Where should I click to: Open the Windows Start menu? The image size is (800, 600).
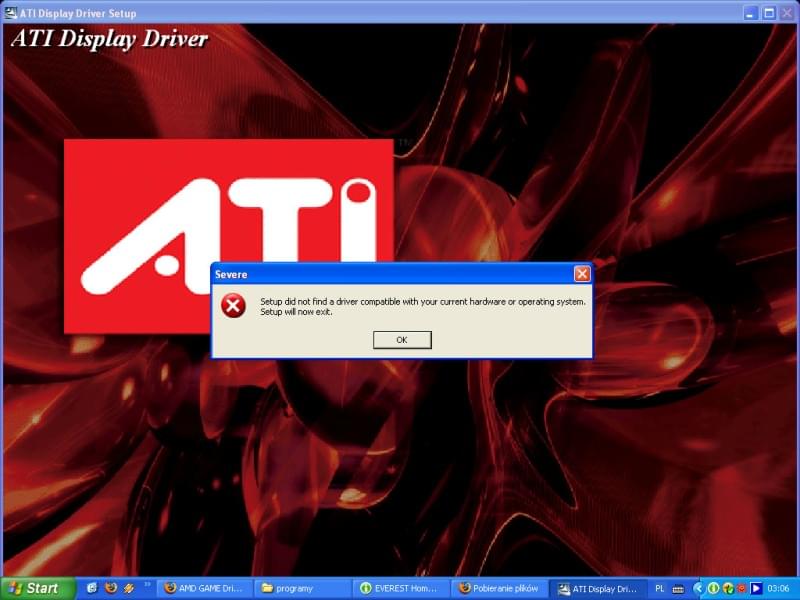point(38,588)
